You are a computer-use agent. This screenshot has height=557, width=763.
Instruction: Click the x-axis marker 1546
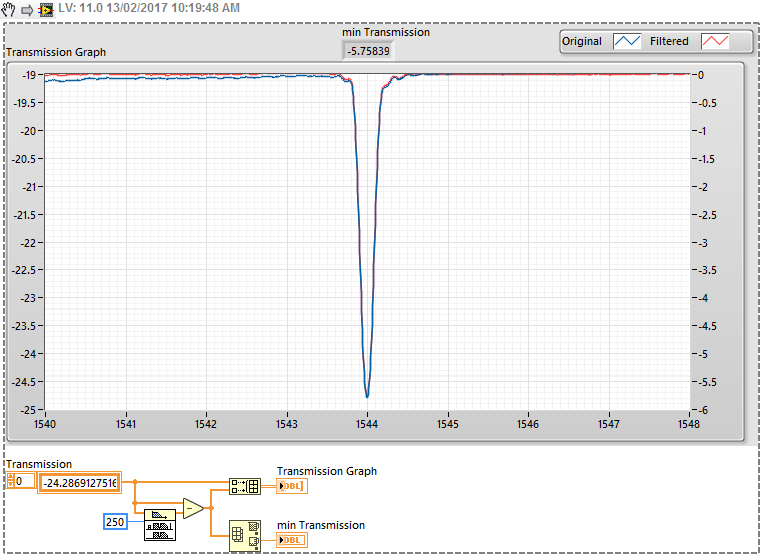coord(528,424)
